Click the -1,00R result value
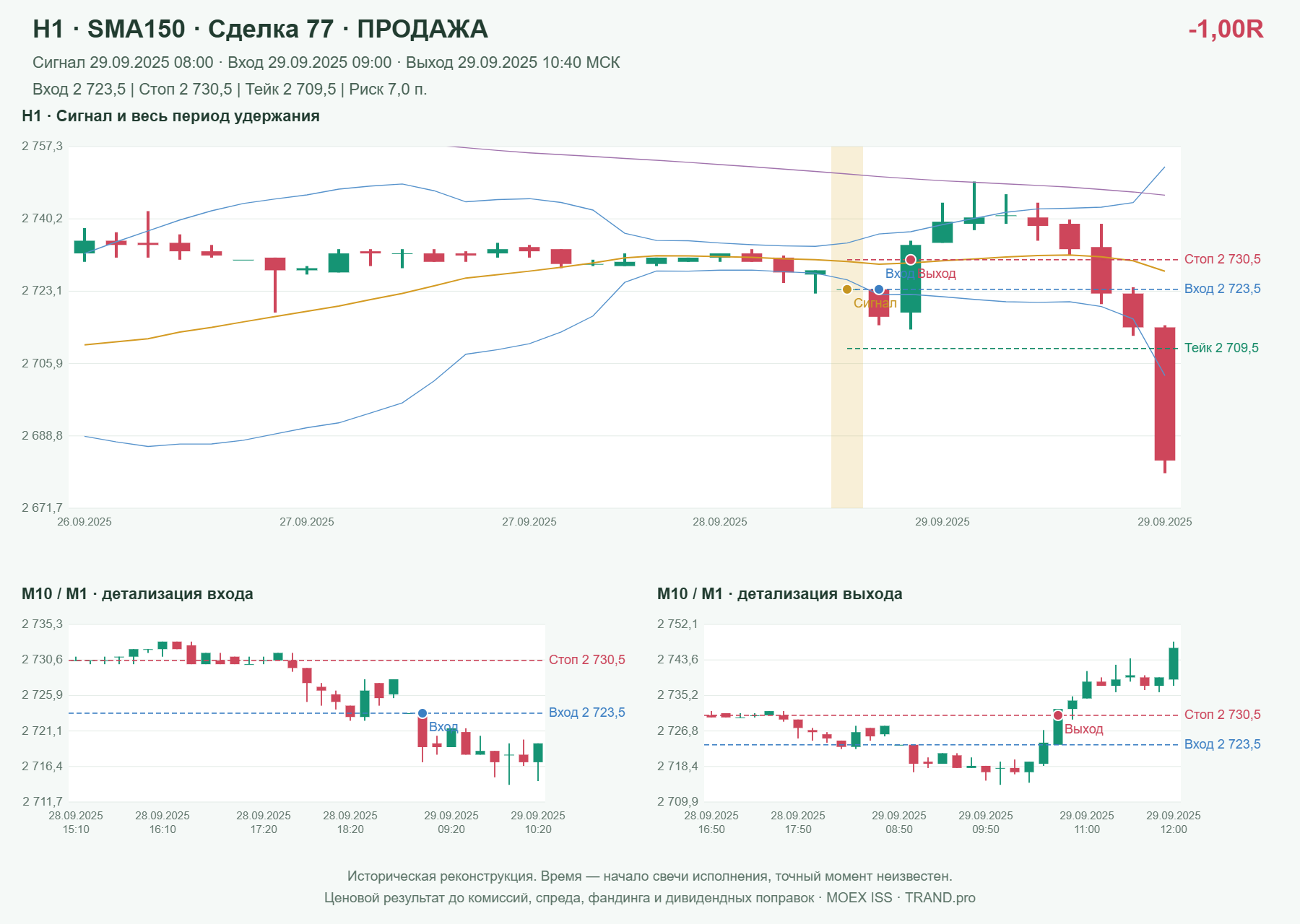The height and width of the screenshot is (924, 1300). click(1226, 29)
